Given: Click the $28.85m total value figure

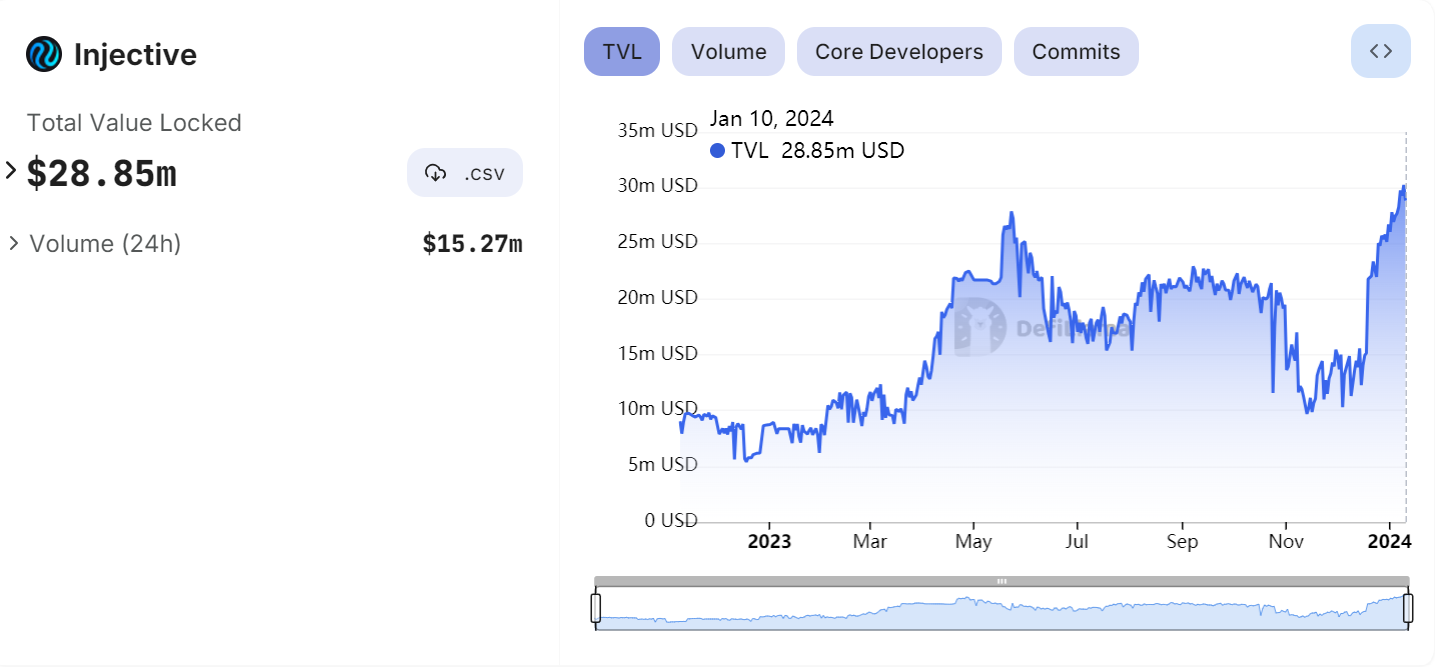Looking at the screenshot, I should (102, 174).
